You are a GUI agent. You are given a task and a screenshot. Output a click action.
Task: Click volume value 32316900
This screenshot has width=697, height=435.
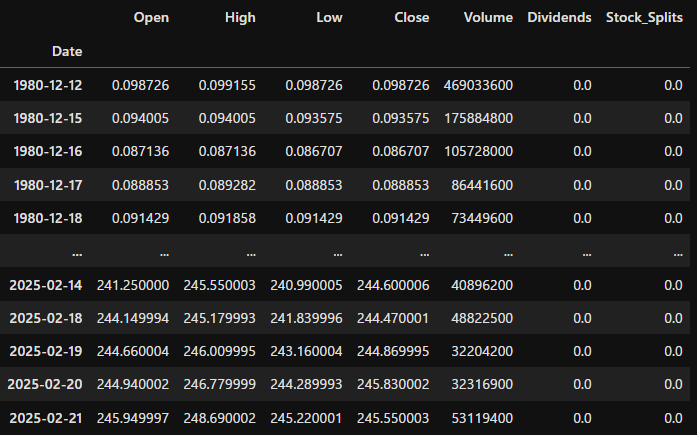point(482,384)
